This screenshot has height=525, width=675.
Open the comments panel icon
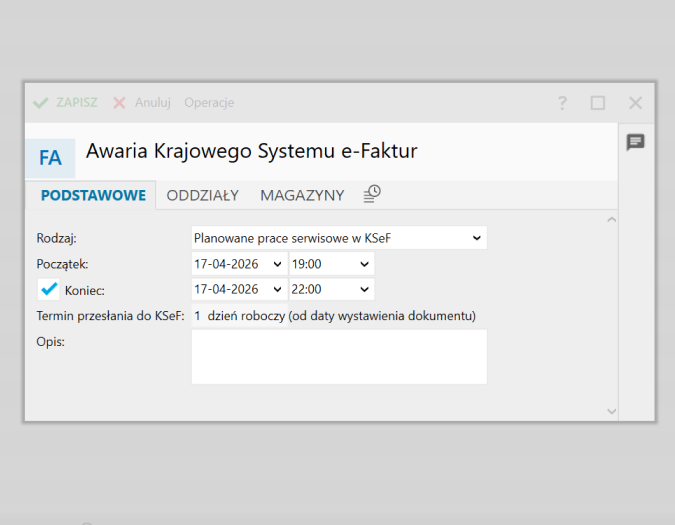[x=635, y=142]
